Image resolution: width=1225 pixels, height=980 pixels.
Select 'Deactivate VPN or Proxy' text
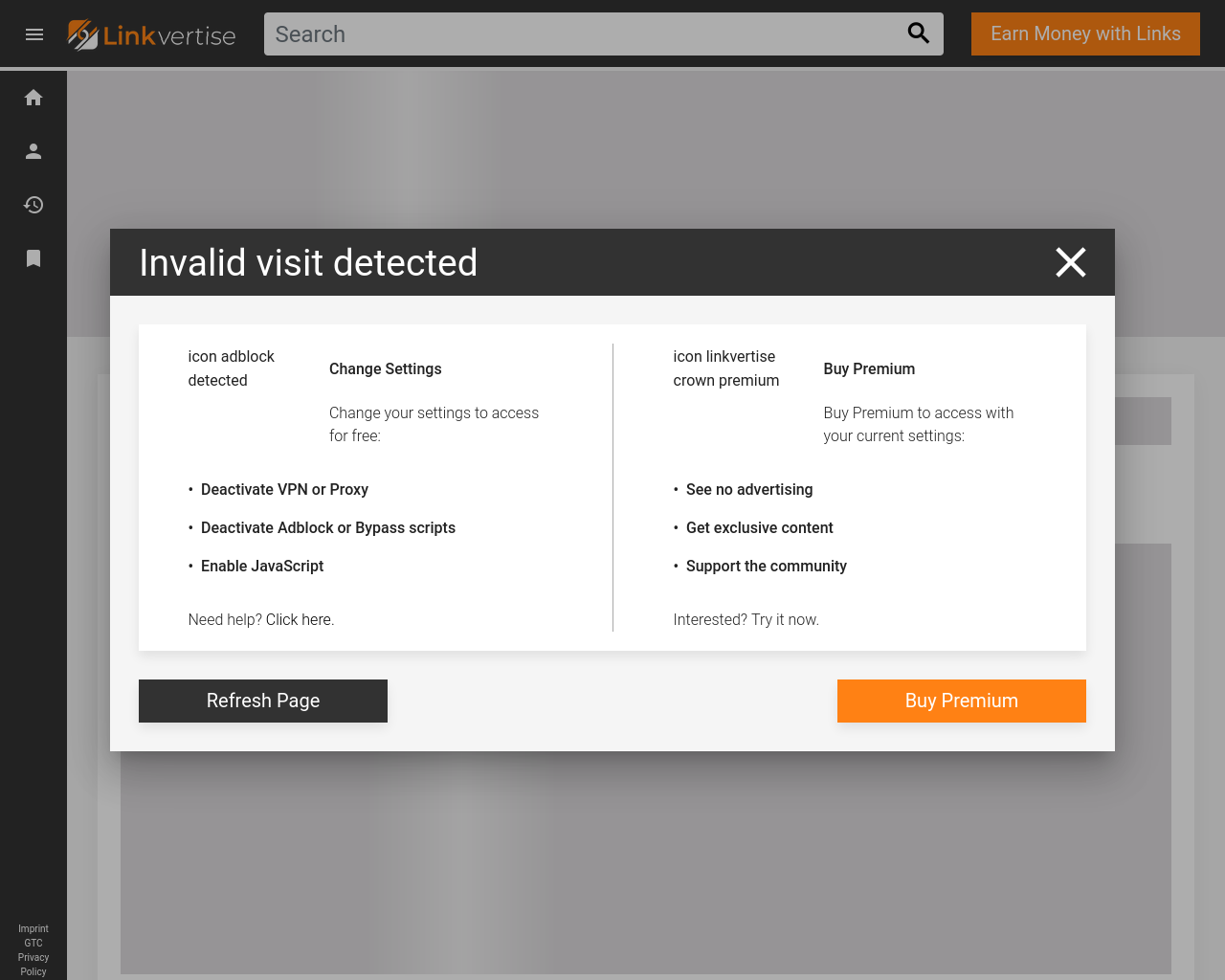(284, 489)
